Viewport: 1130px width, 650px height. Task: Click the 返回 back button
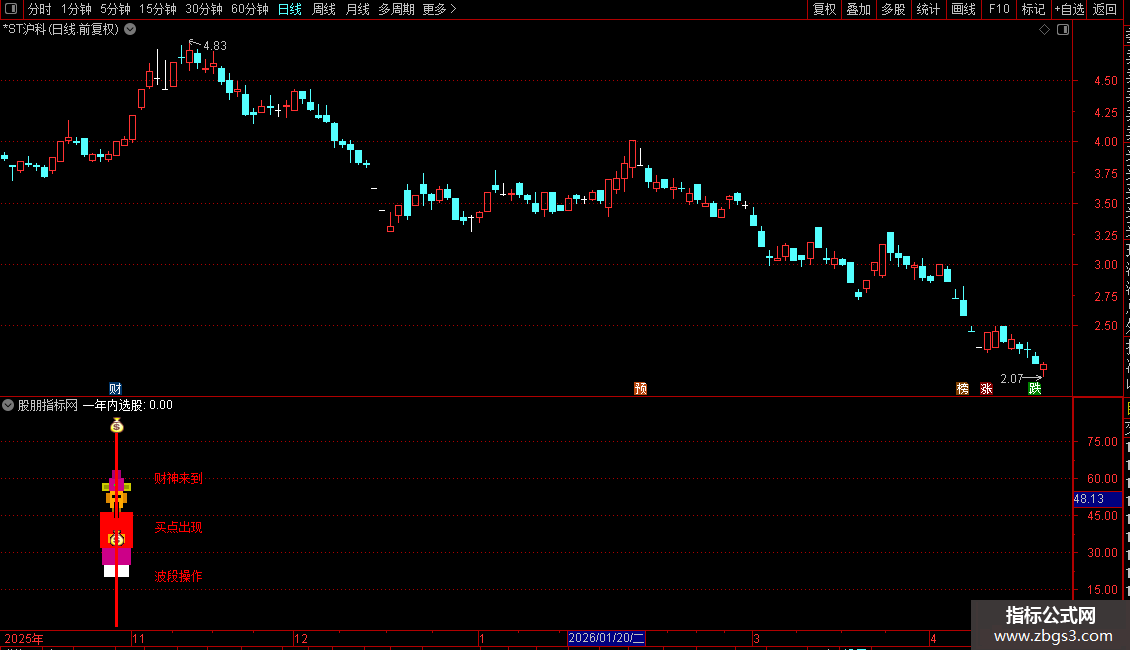1104,9
